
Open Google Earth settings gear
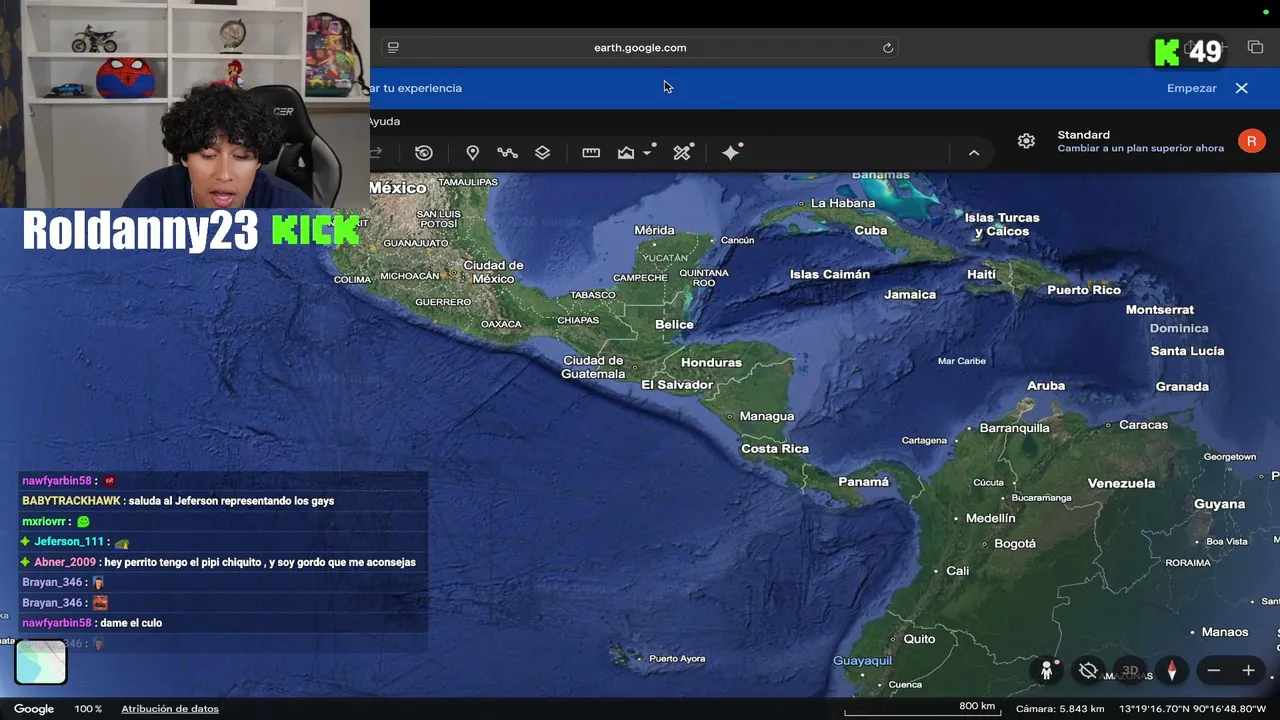click(1026, 141)
